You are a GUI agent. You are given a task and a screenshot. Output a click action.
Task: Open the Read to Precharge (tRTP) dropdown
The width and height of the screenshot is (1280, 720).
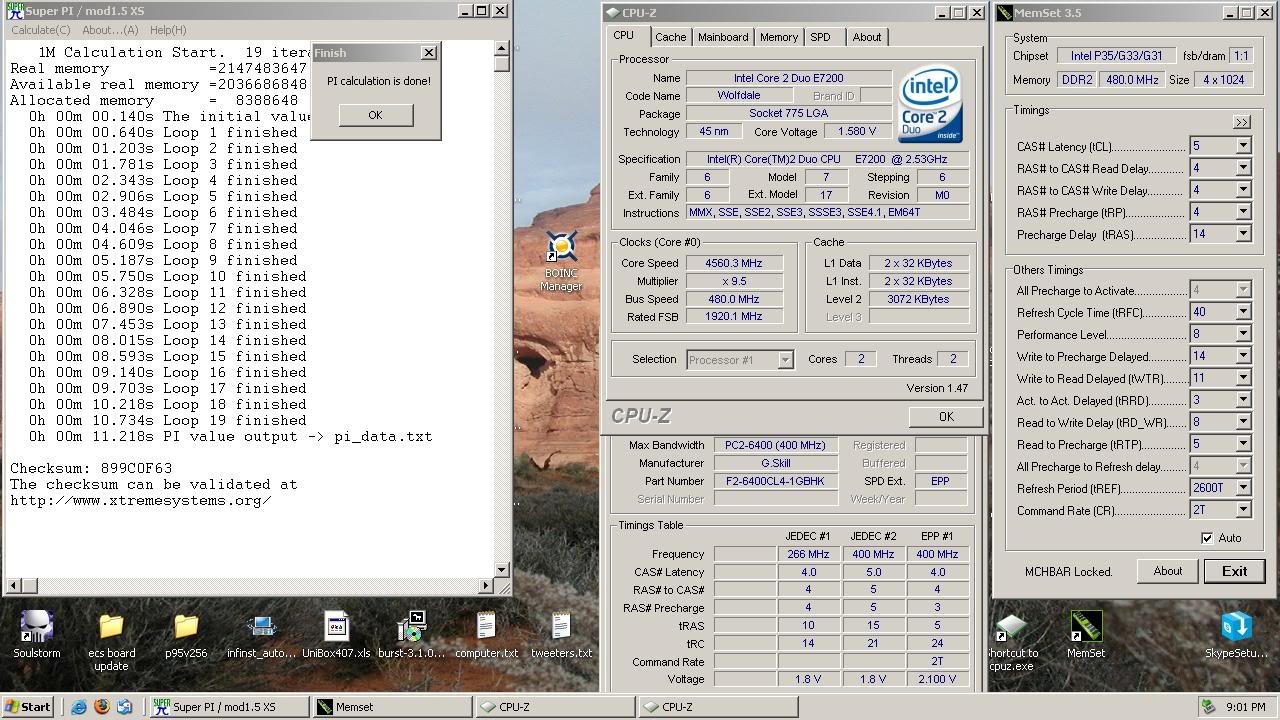tap(1243, 444)
